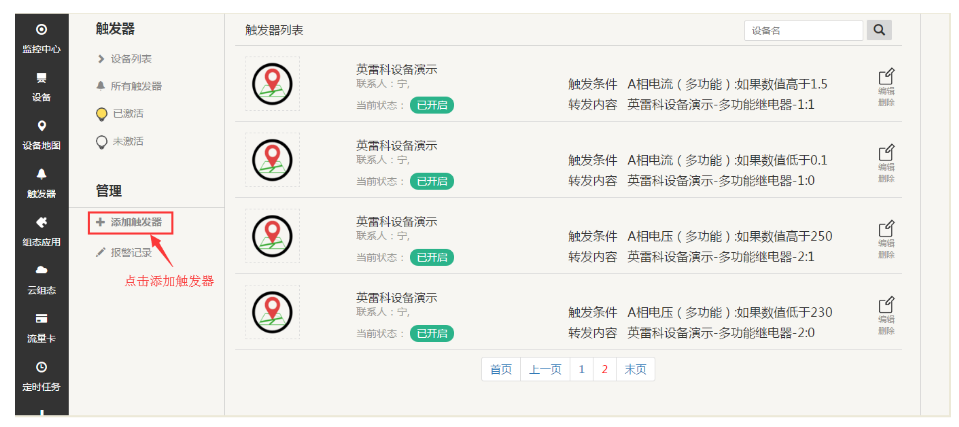Open 定时任务 scheduled tasks
Image resolution: width=959 pixels, height=427 pixels.
(41, 375)
